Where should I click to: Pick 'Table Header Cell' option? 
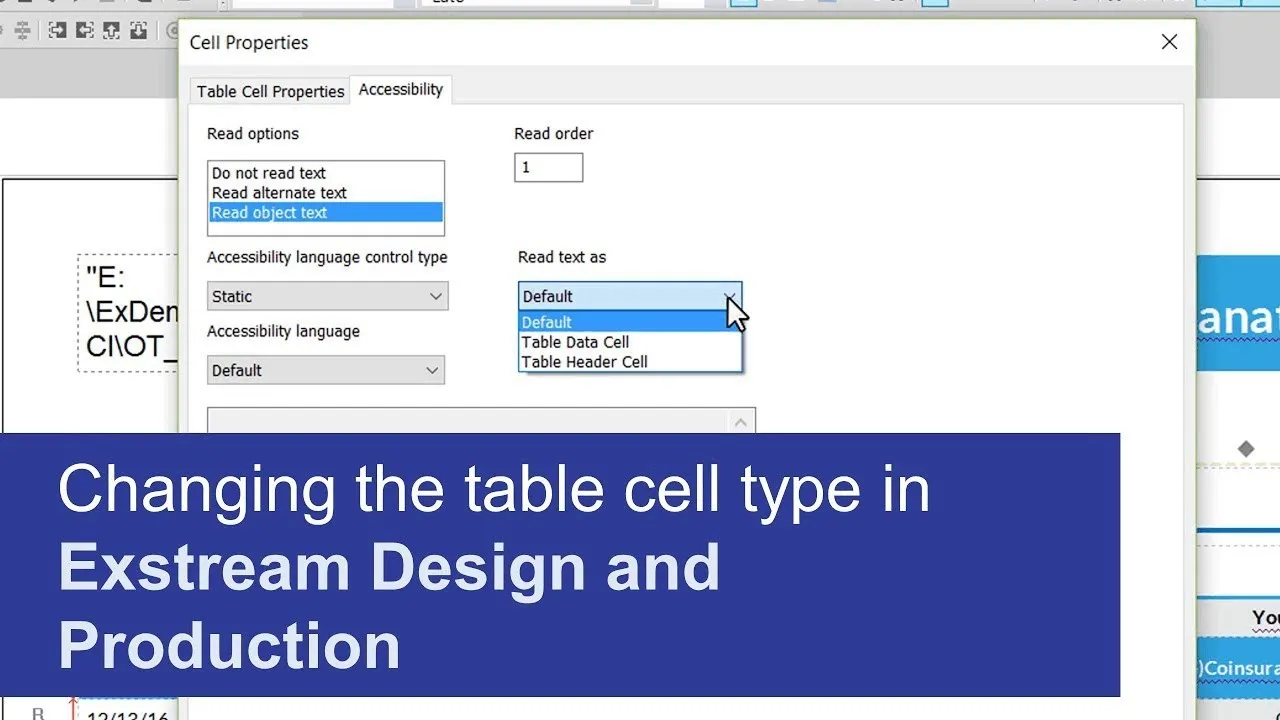tap(630, 362)
